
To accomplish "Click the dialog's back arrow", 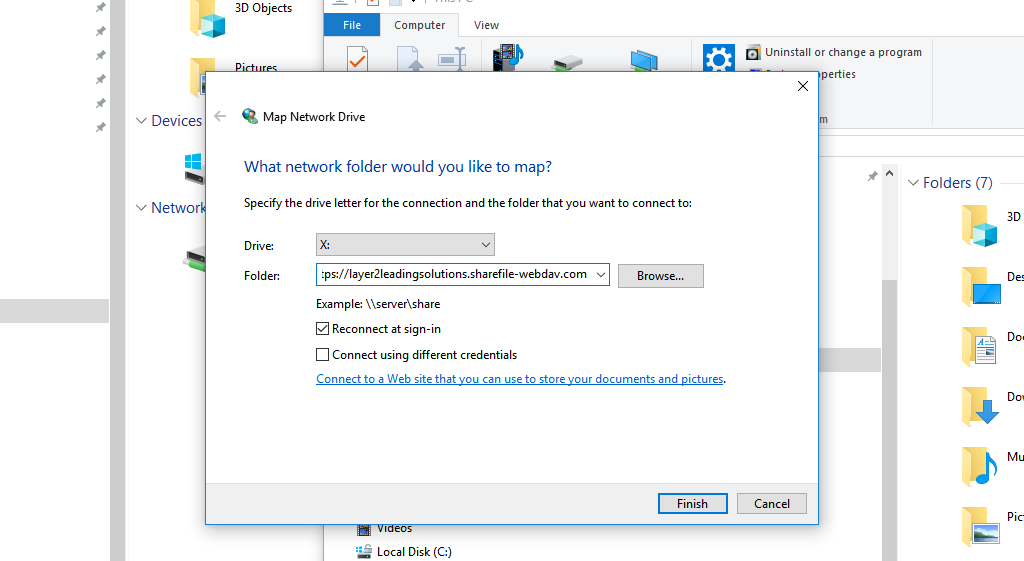I will [221, 117].
